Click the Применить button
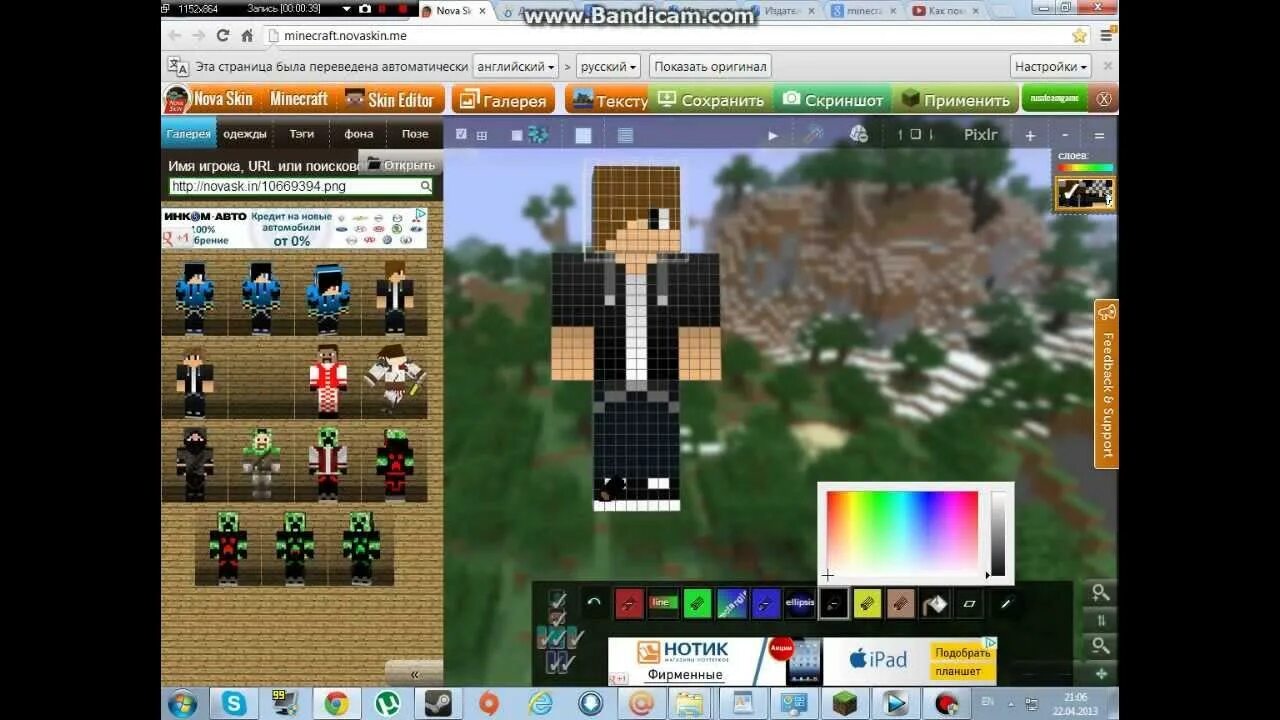The image size is (1280, 720). [x=955, y=100]
